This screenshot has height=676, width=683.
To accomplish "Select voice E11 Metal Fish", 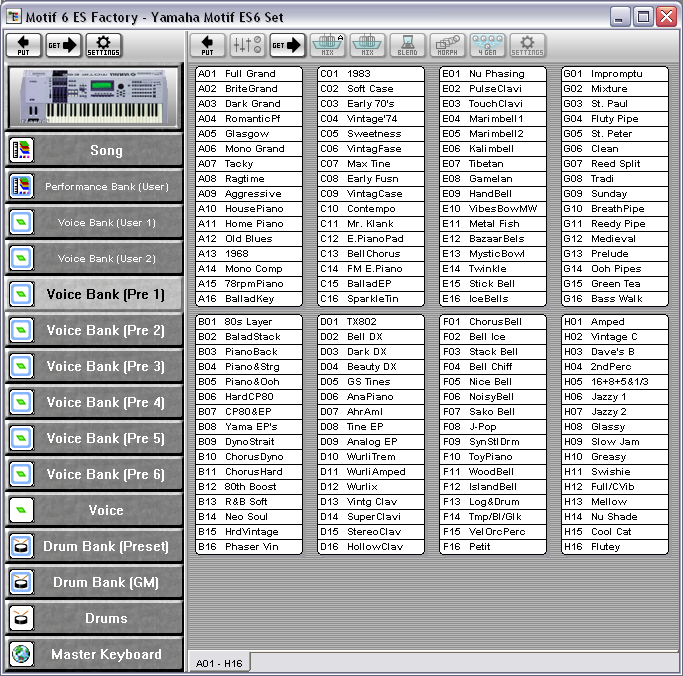I will click(x=493, y=224).
